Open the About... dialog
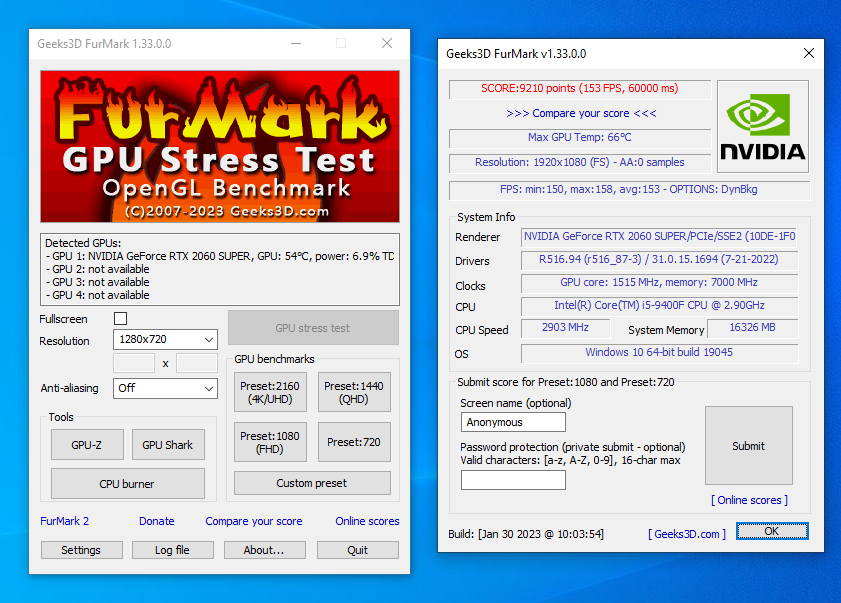841x603 pixels. click(264, 550)
